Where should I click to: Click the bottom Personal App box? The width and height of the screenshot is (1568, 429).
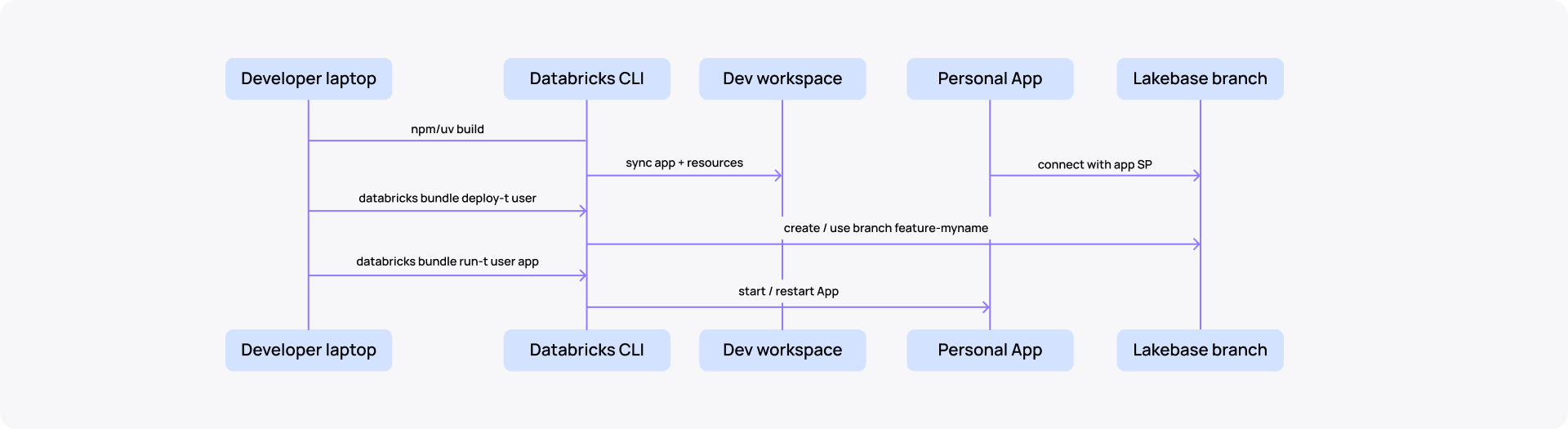coord(990,350)
